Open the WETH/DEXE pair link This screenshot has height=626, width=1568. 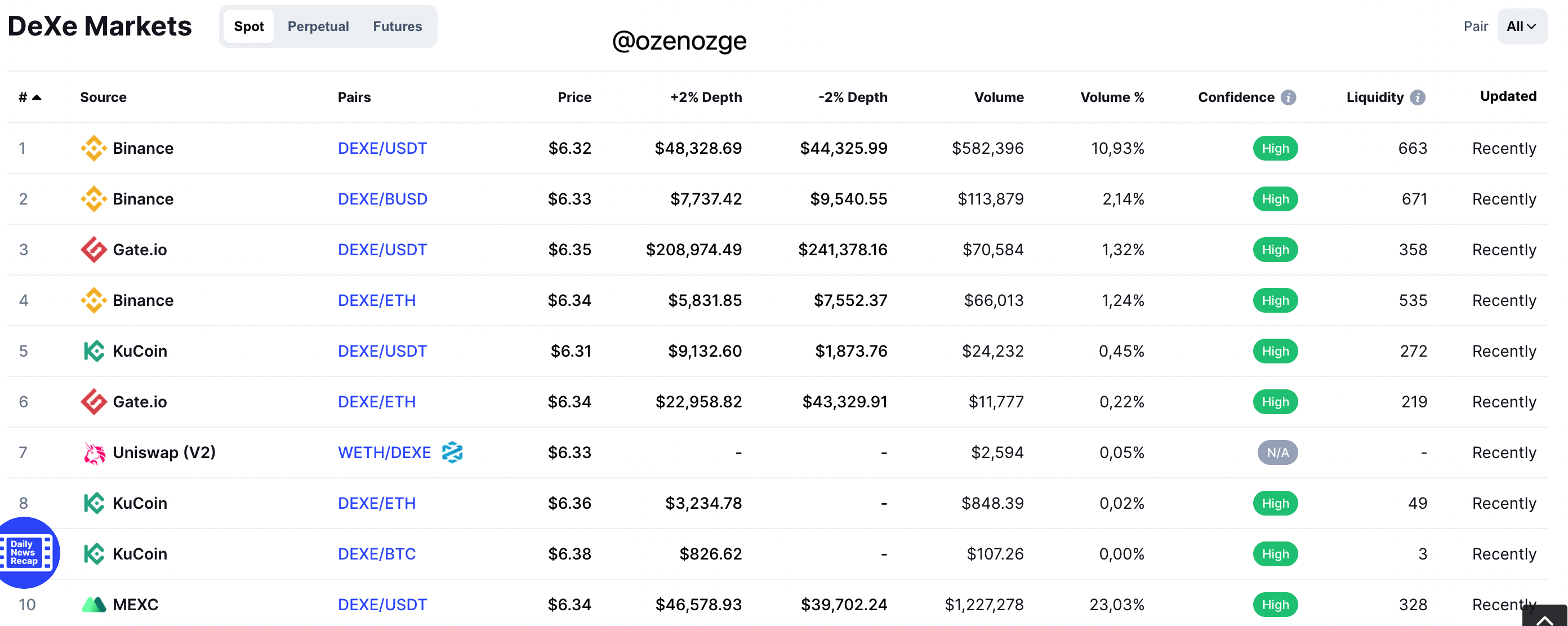384,452
